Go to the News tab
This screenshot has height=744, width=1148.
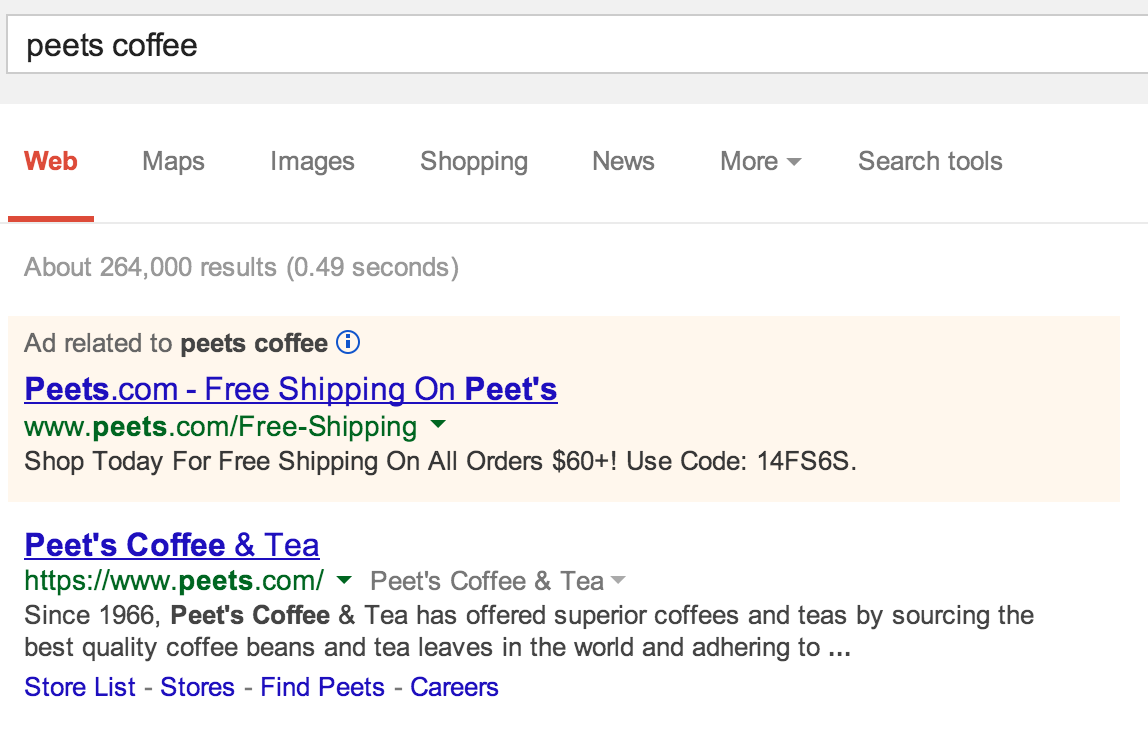(623, 161)
